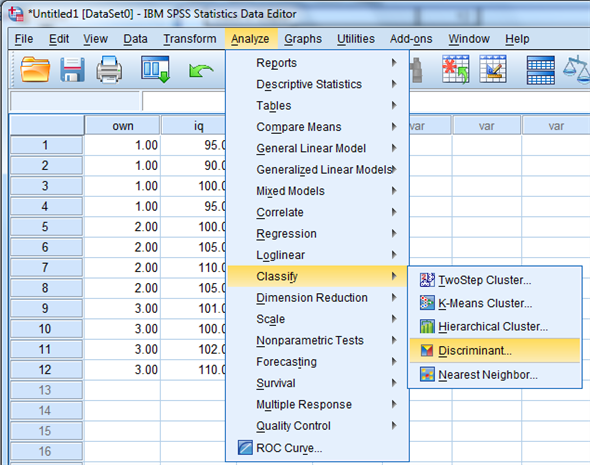The width and height of the screenshot is (590, 465).
Task: Choose ROC Curve... menu entry
Action: click(318, 448)
